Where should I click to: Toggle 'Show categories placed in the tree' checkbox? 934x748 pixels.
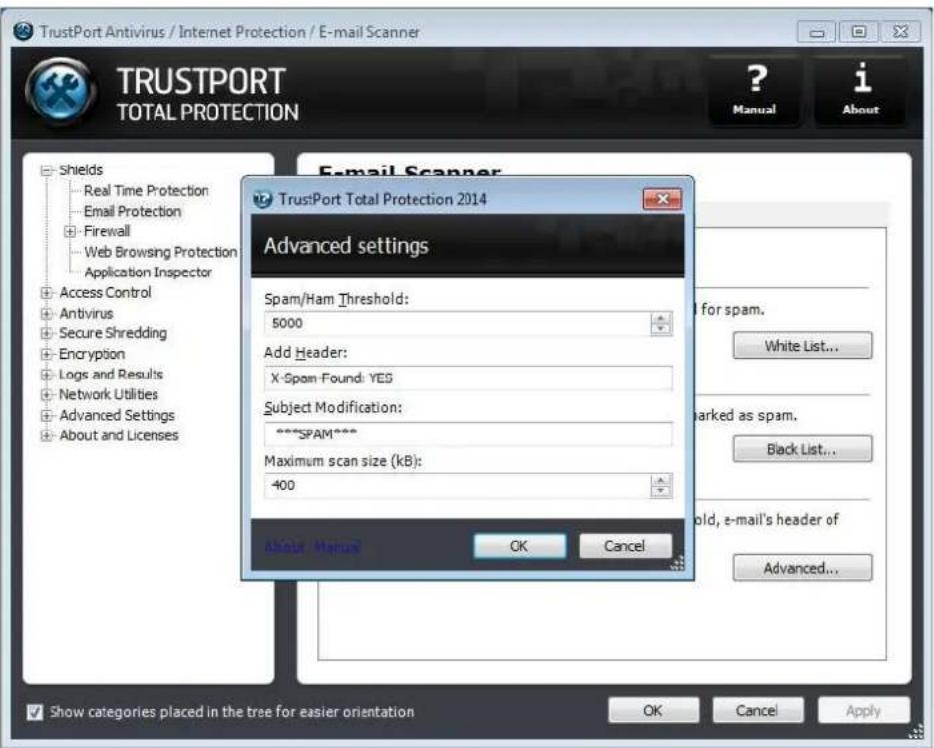(35, 712)
